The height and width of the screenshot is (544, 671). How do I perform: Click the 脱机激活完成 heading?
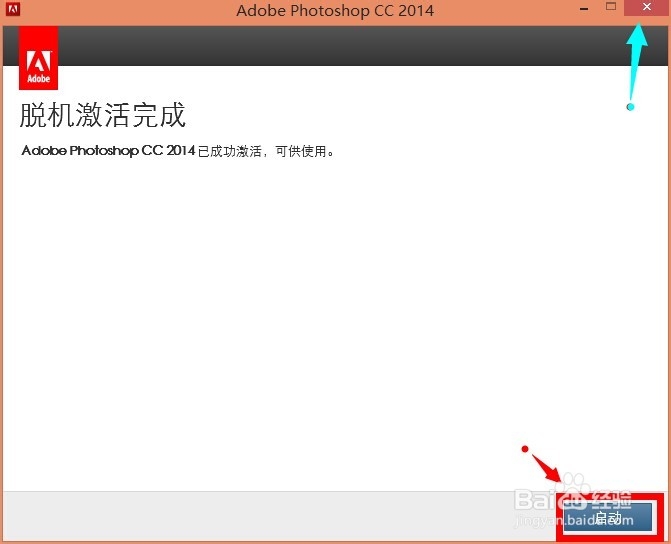103,115
